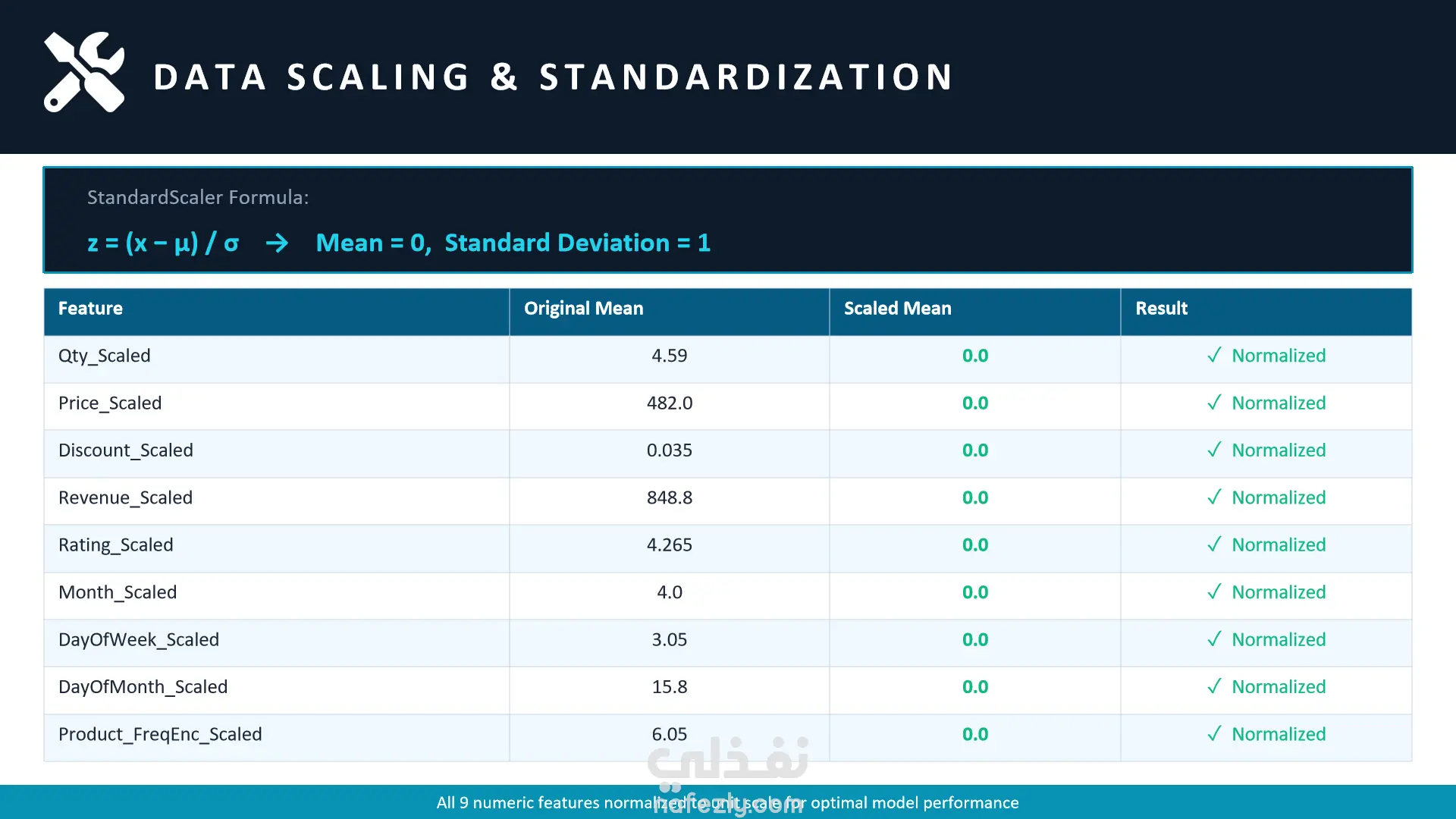Click the checkmark in the Product_FreqEnc_Scaled row
The width and height of the screenshot is (1456, 819).
pyautogui.click(x=1214, y=733)
